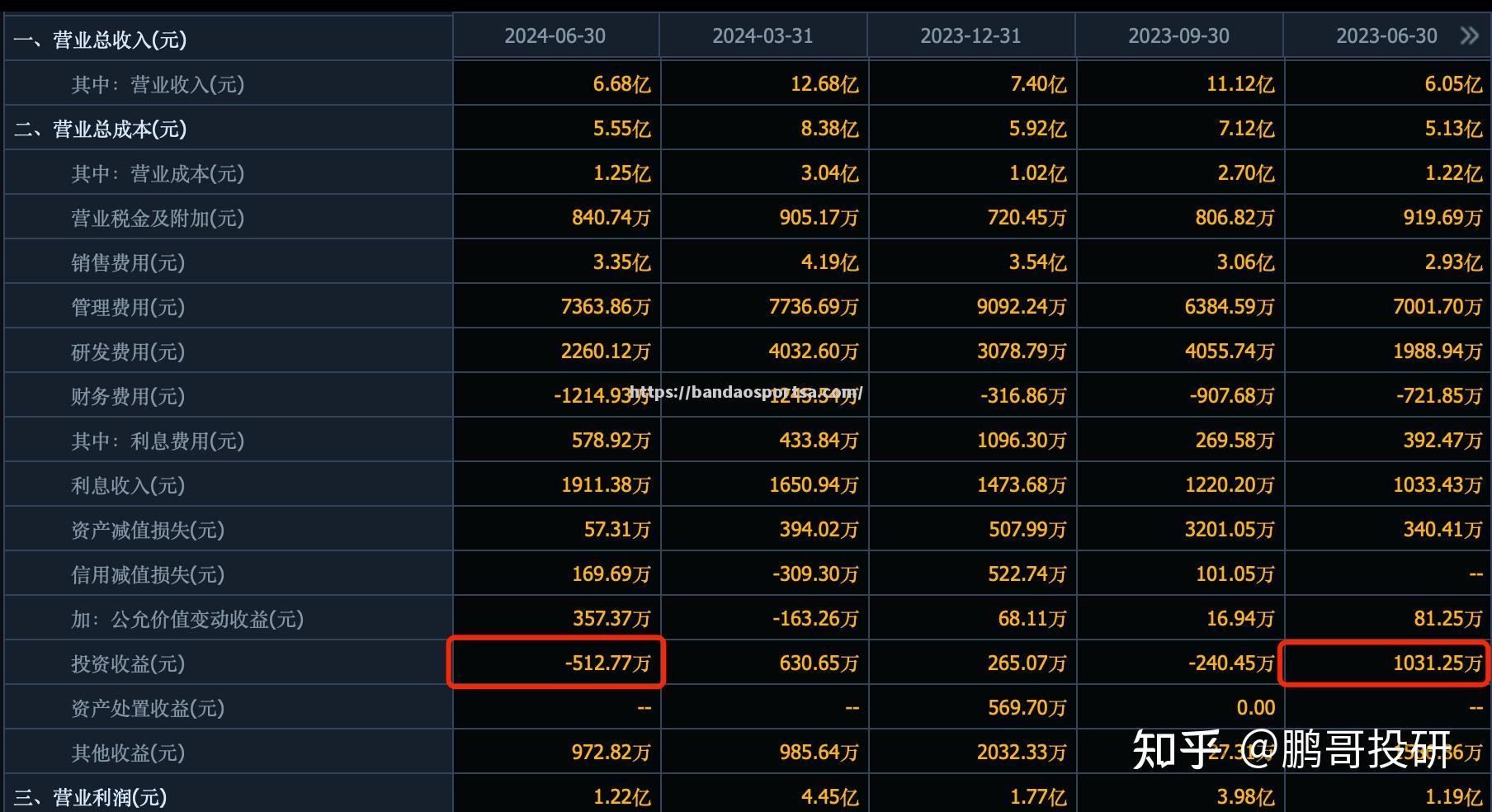Click row label 其中：利息费用(元)
Viewport: 1492px width, 812px height.
coord(158,441)
